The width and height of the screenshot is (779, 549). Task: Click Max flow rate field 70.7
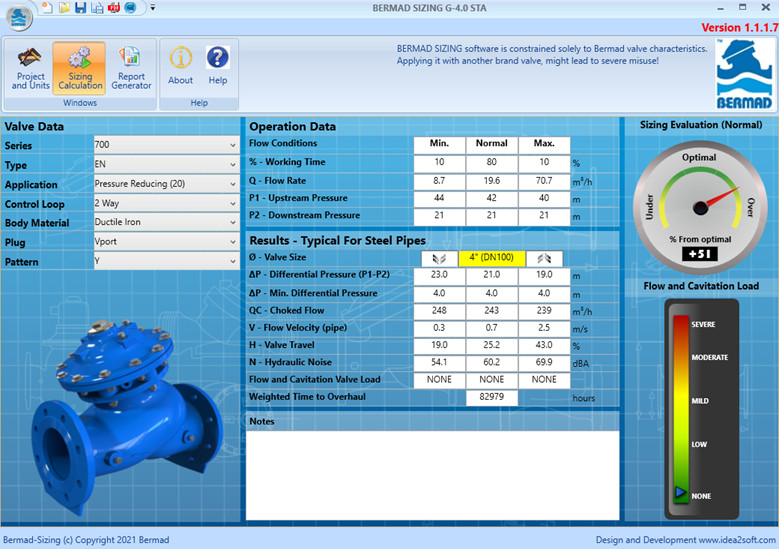pyautogui.click(x=544, y=181)
